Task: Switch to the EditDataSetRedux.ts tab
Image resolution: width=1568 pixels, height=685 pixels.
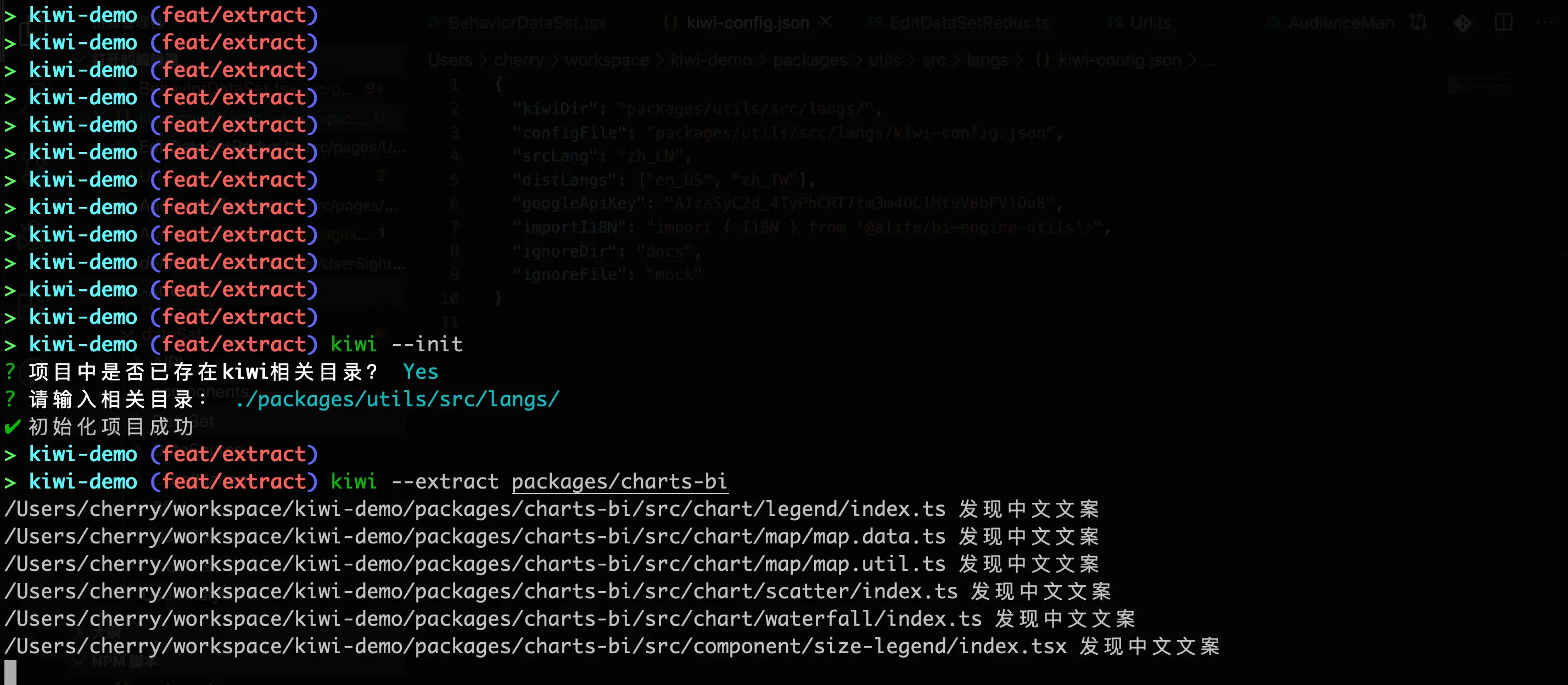Action: tap(969, 23)
